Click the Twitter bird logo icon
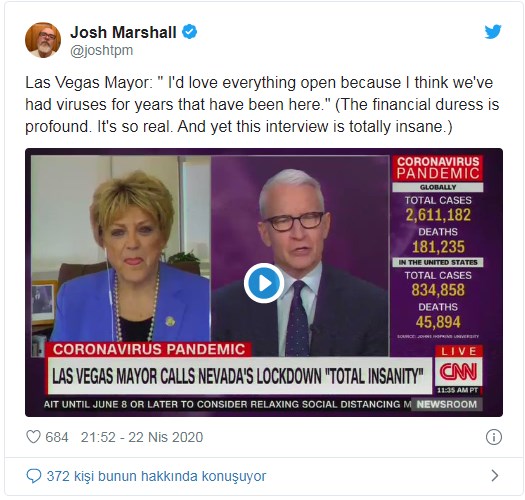The image size is (525, 500). [493, 32]
